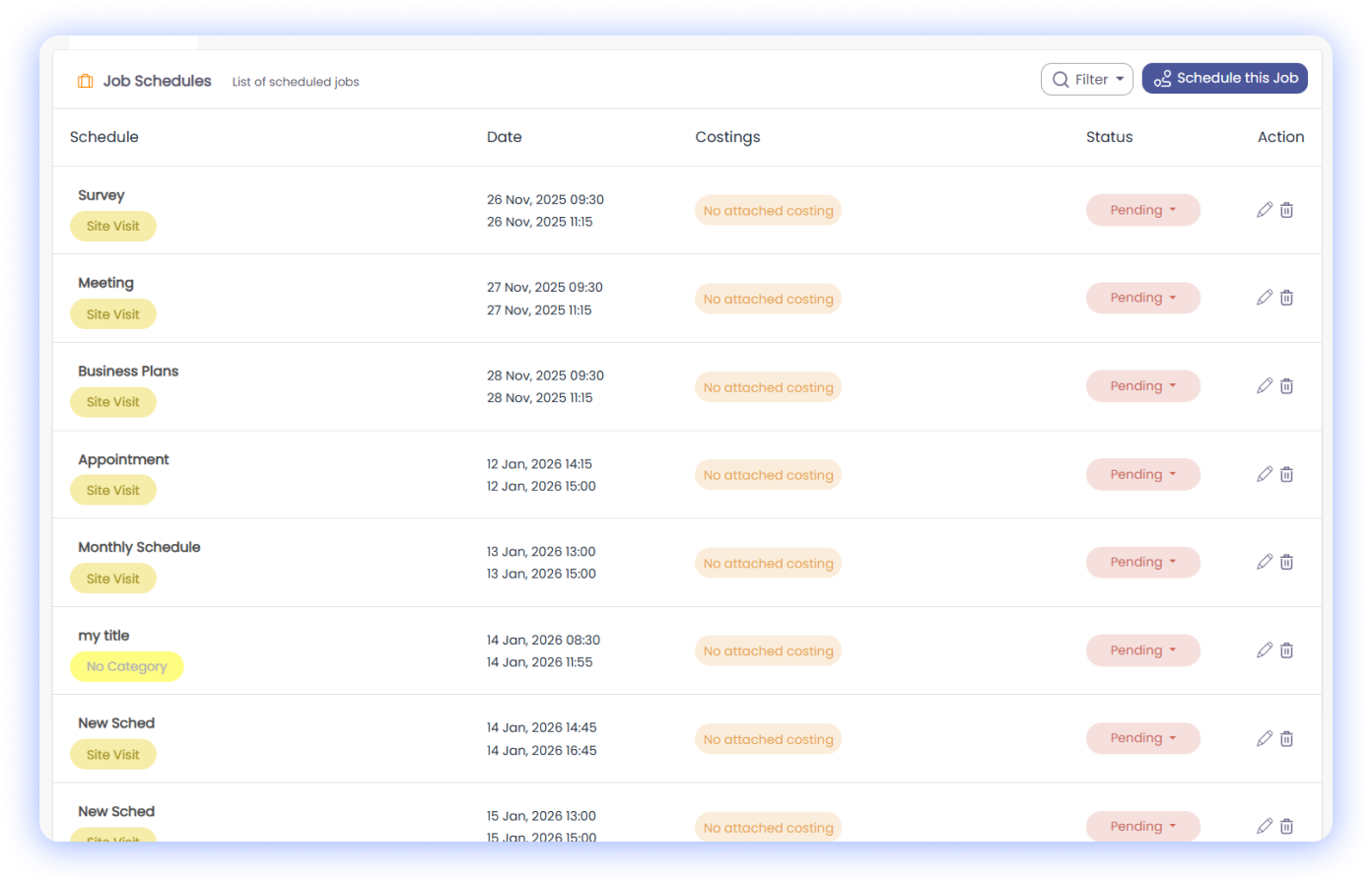Edit the 15 Jan New Sched pencil icon
Screen dimensions: 1372x885
[x=1265, y=826]
